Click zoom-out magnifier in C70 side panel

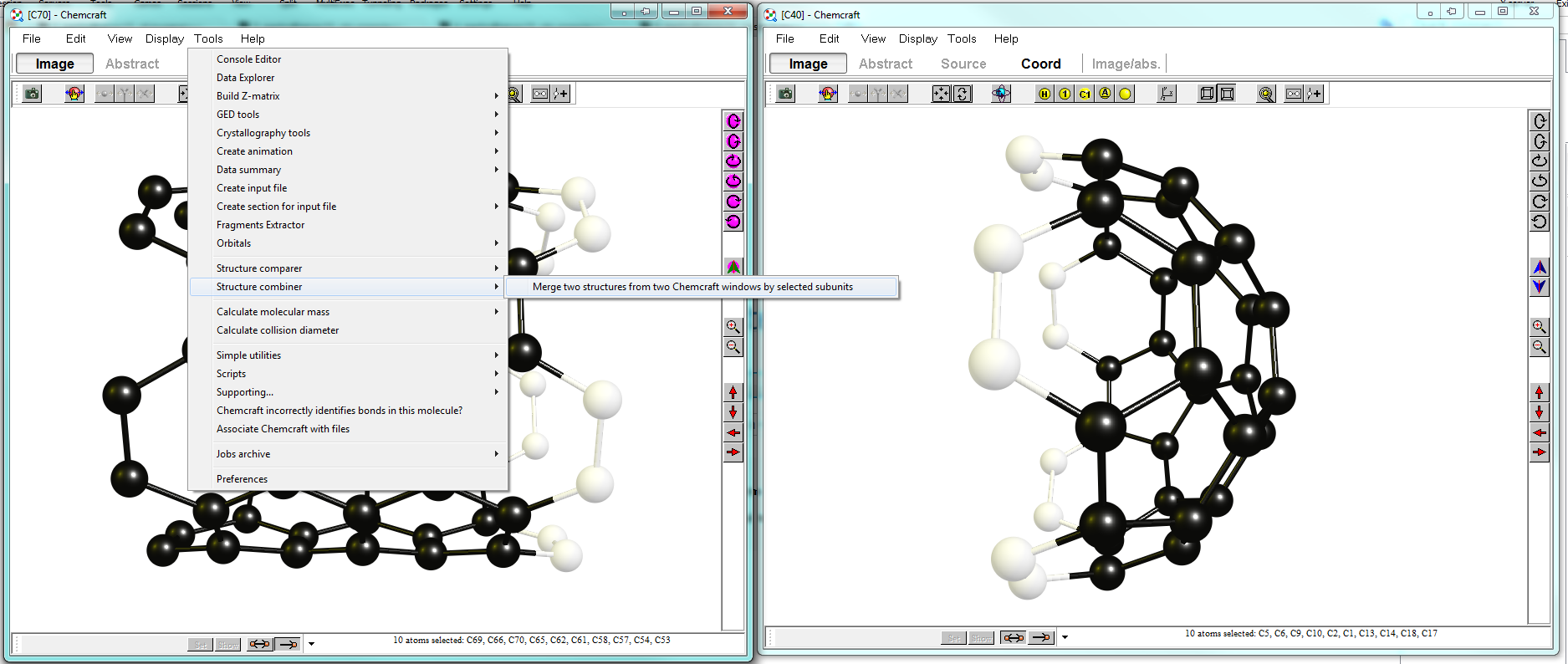pyautogui.click(x=733, y=347)
